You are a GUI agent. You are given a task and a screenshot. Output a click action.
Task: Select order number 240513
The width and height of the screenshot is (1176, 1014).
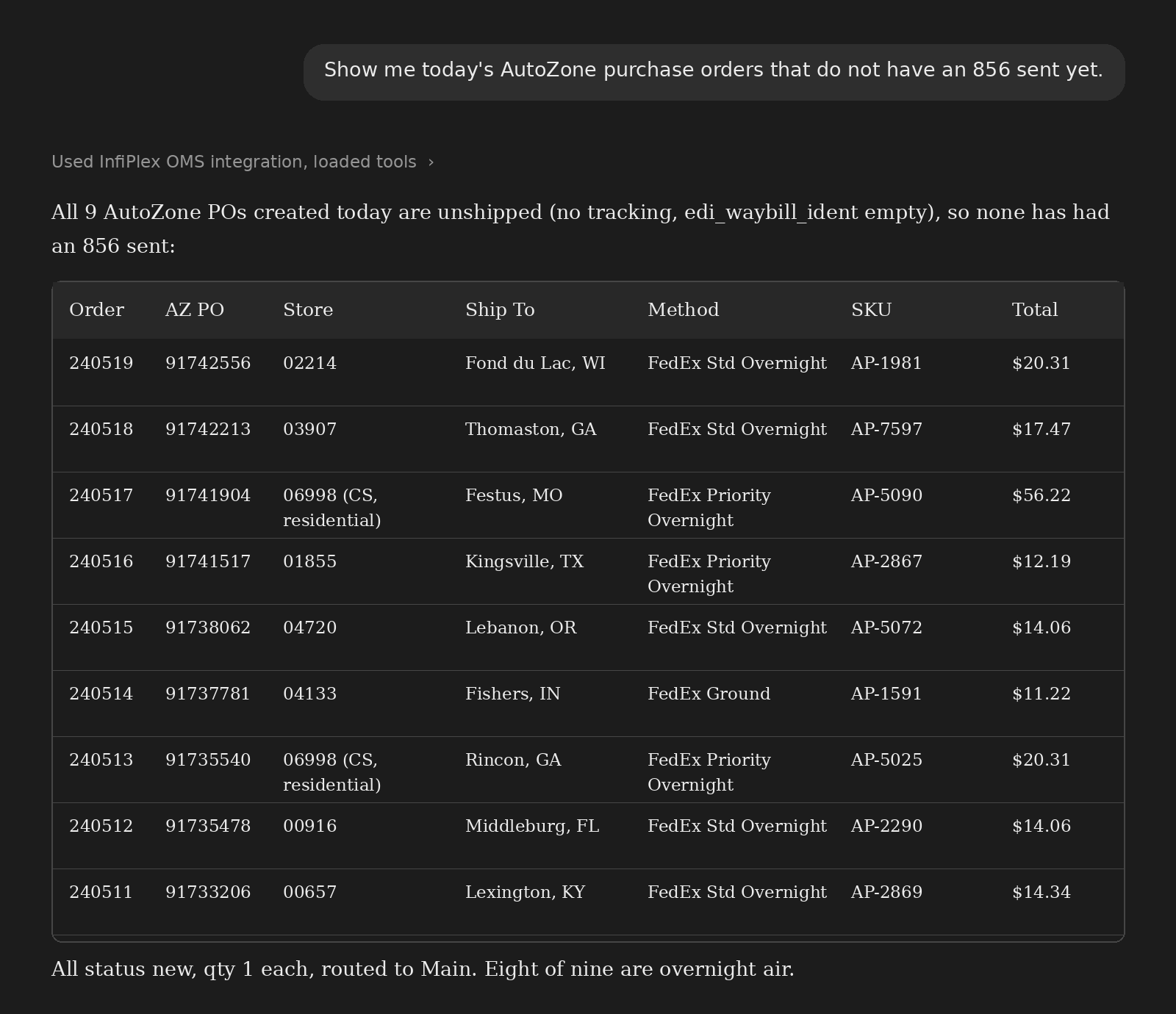(x=101, y=760)
